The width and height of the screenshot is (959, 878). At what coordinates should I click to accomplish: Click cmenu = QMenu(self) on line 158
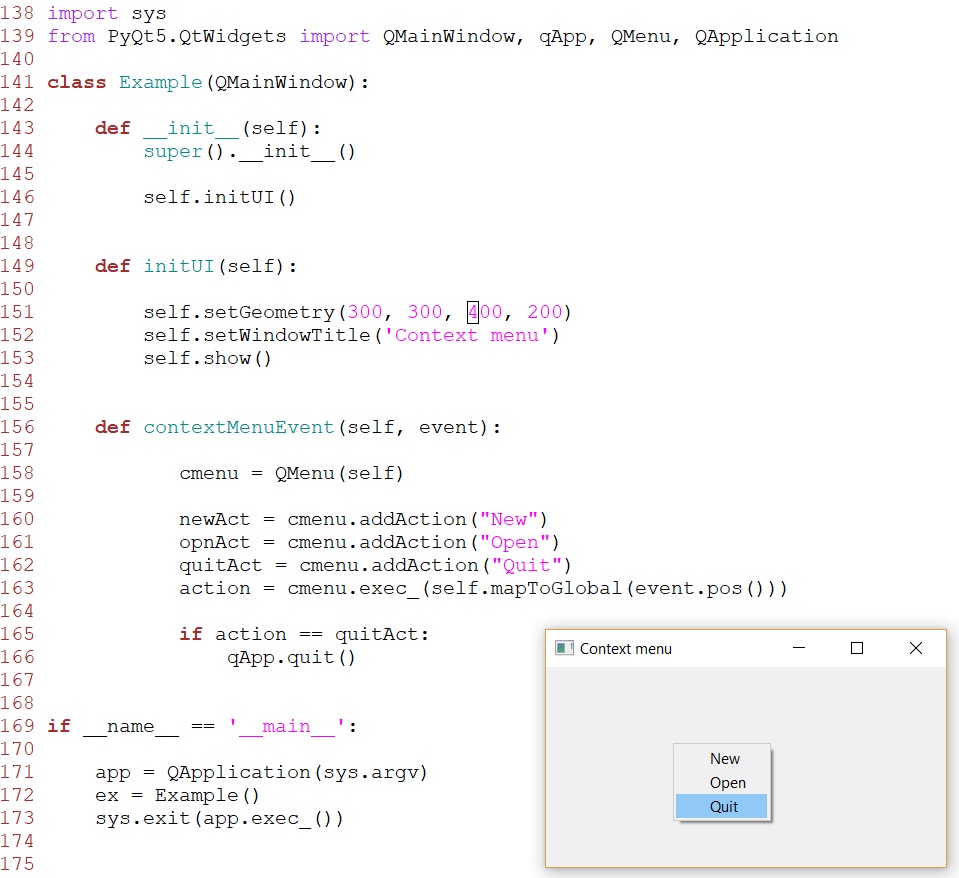291,473
